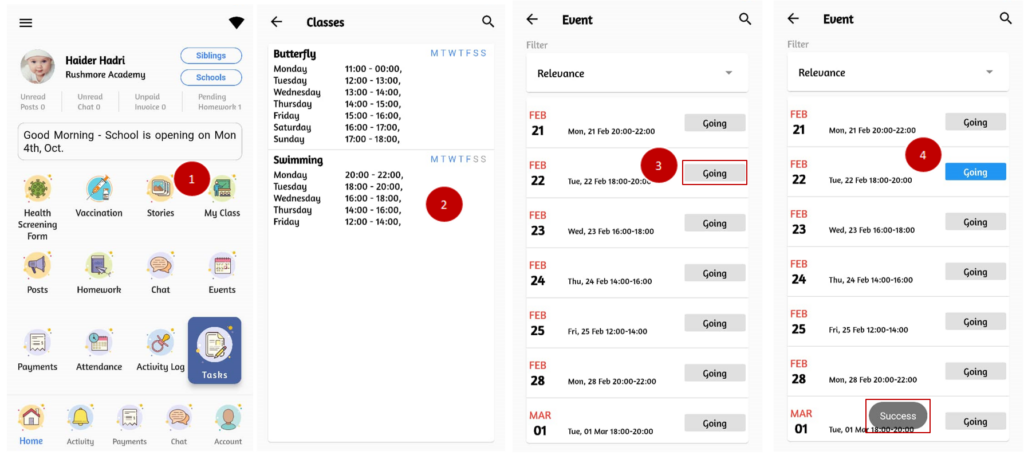Image resolution: width=1024 pixels, height=459 pixels.
Task: Toggle Going for Mon, 21 Feb event in third screen
Action: click(x=714, y=122)
